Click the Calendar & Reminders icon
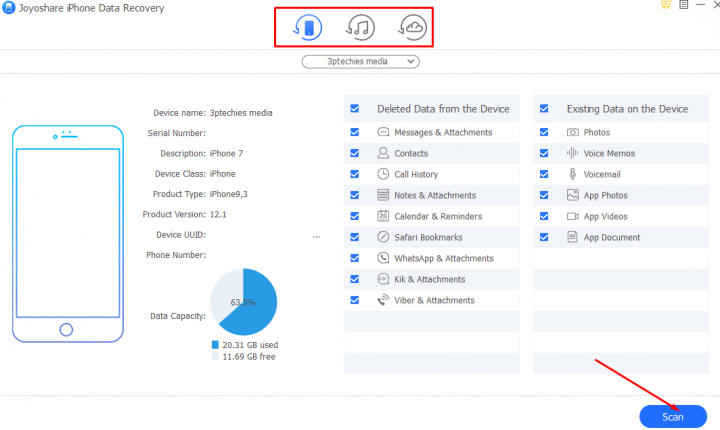This screenshot has height=430, width=720. [383, 216]
